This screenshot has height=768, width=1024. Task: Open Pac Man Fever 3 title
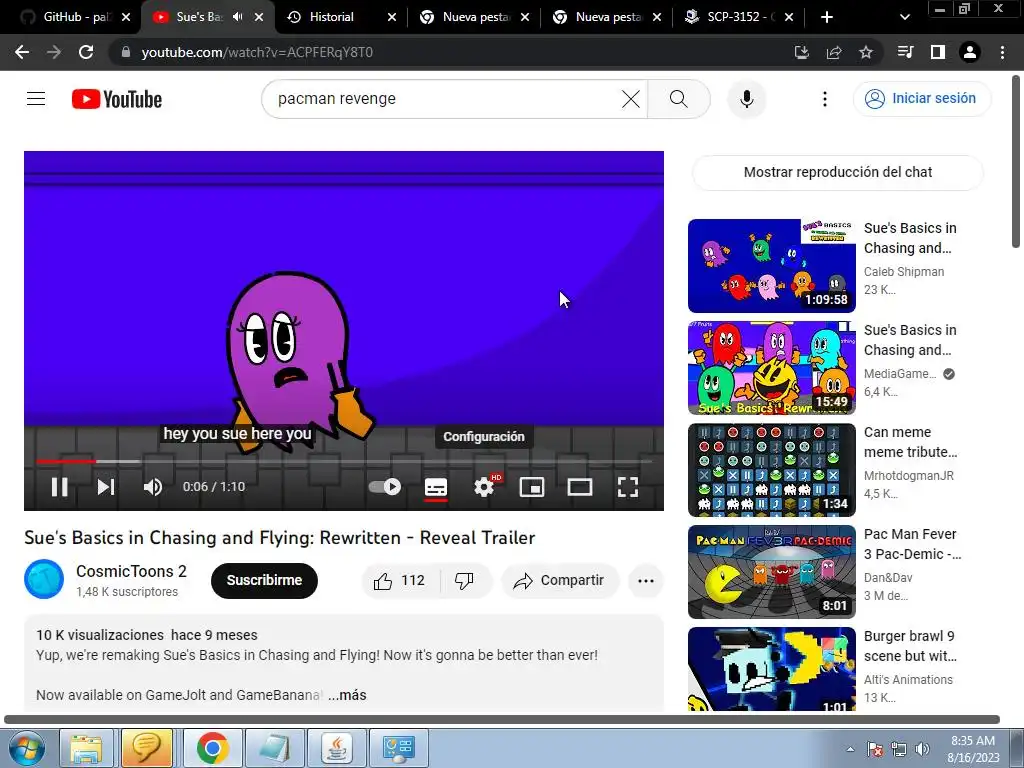912,544
